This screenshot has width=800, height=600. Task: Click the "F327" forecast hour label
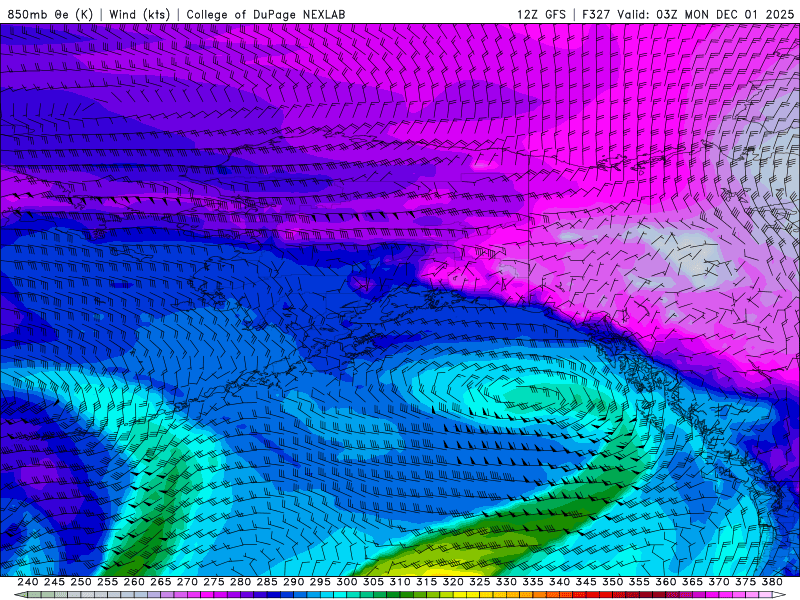click(596, 14)
